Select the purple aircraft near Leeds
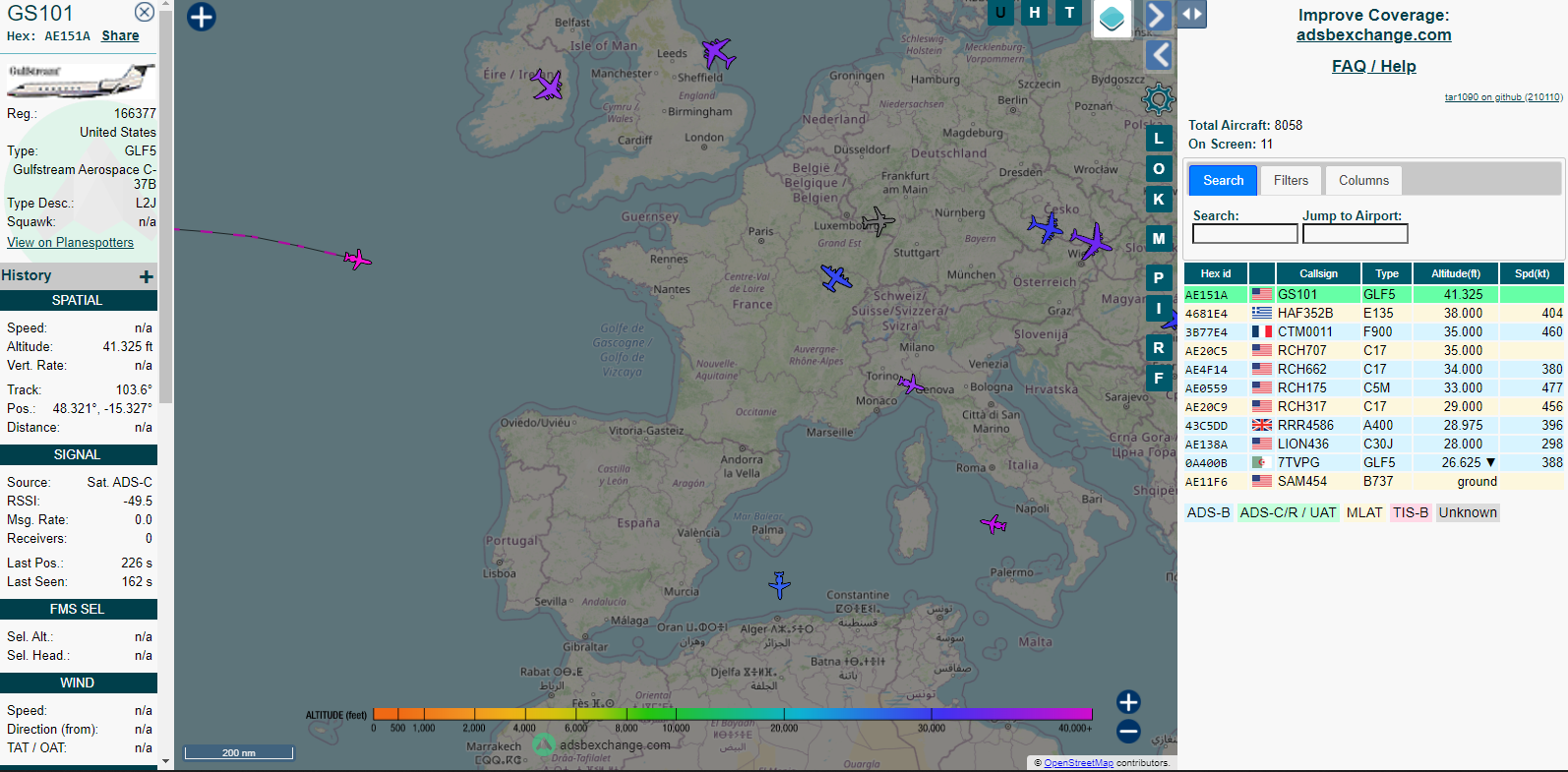This screenshot has height=772, width=1568. click(718, 53)
